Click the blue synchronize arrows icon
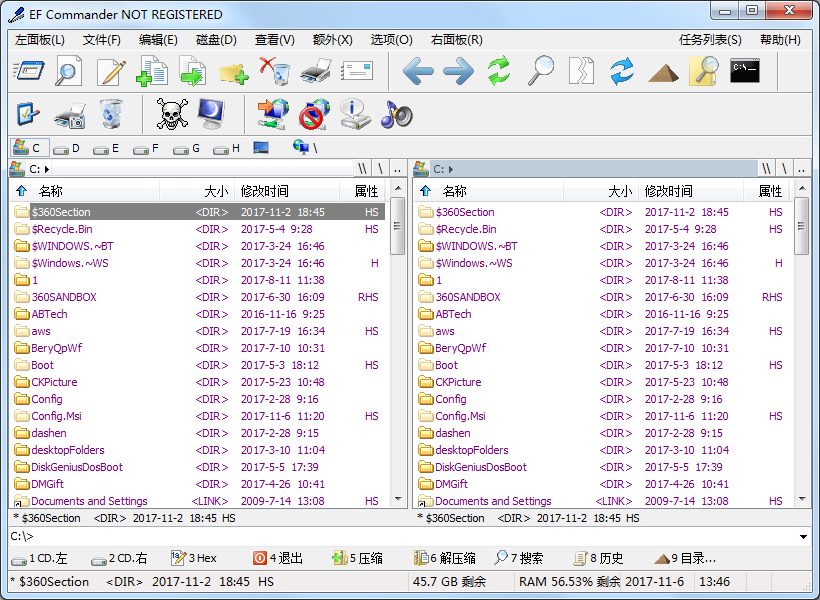The image size is (820, 600). (x=622, y=71)
